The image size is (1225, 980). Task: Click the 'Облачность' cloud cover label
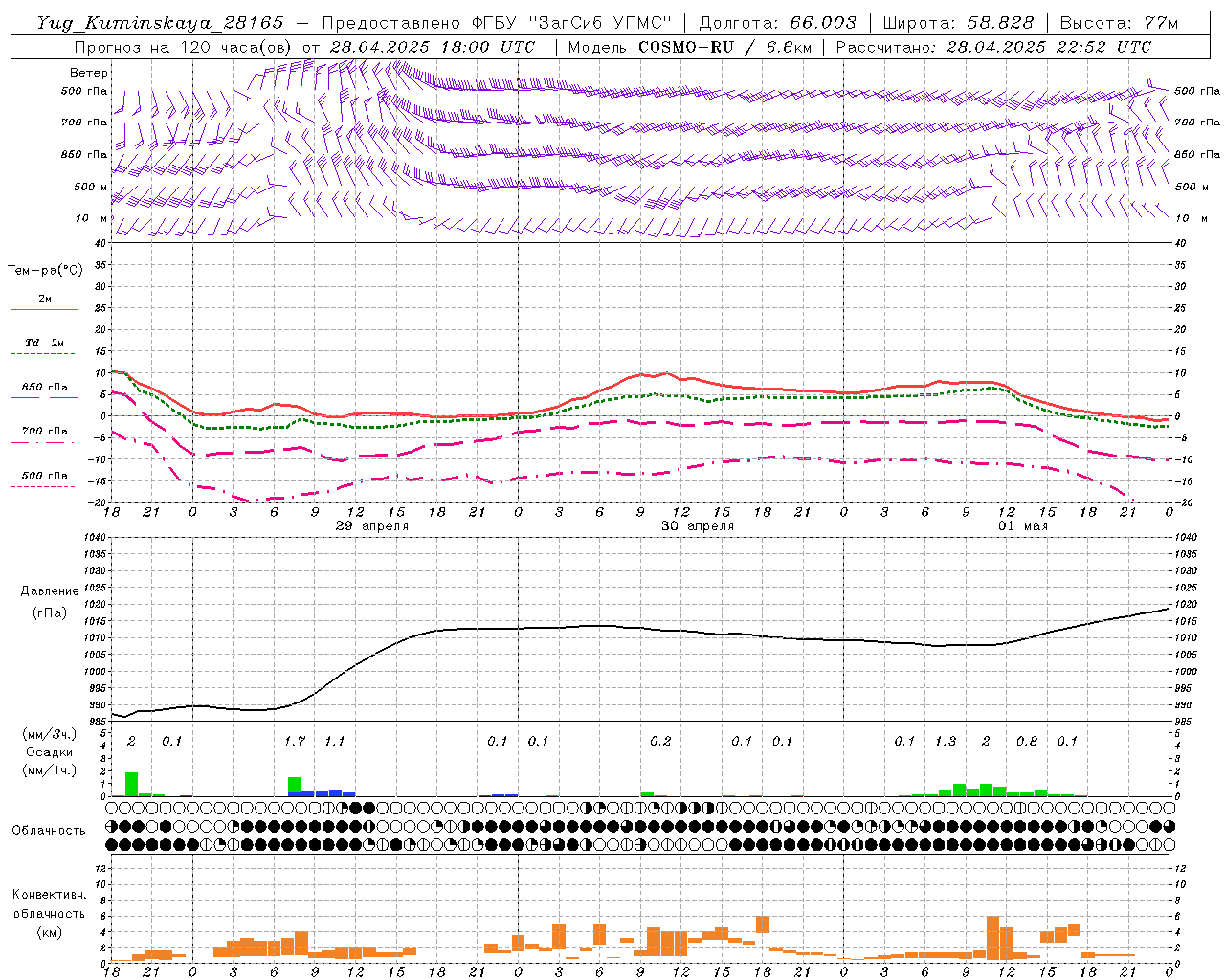49,831
